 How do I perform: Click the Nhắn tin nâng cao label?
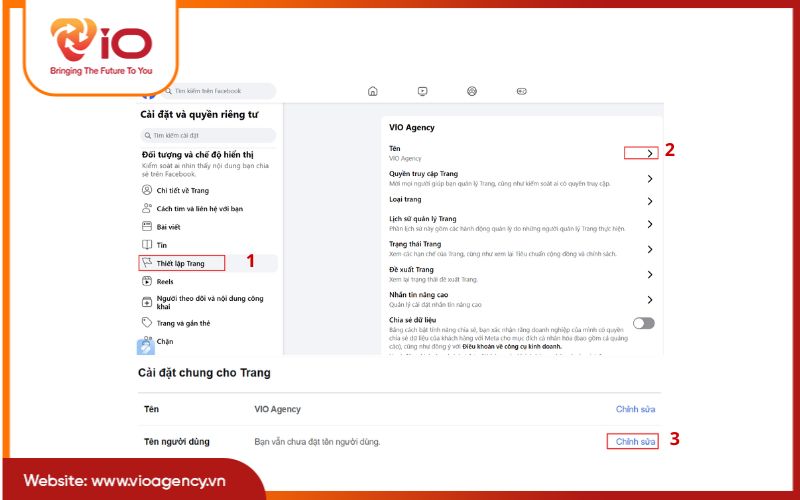pyautogui.click(x=418, y=294)
